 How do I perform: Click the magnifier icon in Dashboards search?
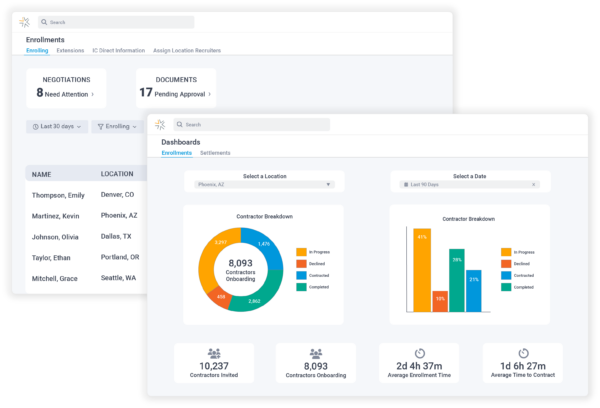[180, 125]
